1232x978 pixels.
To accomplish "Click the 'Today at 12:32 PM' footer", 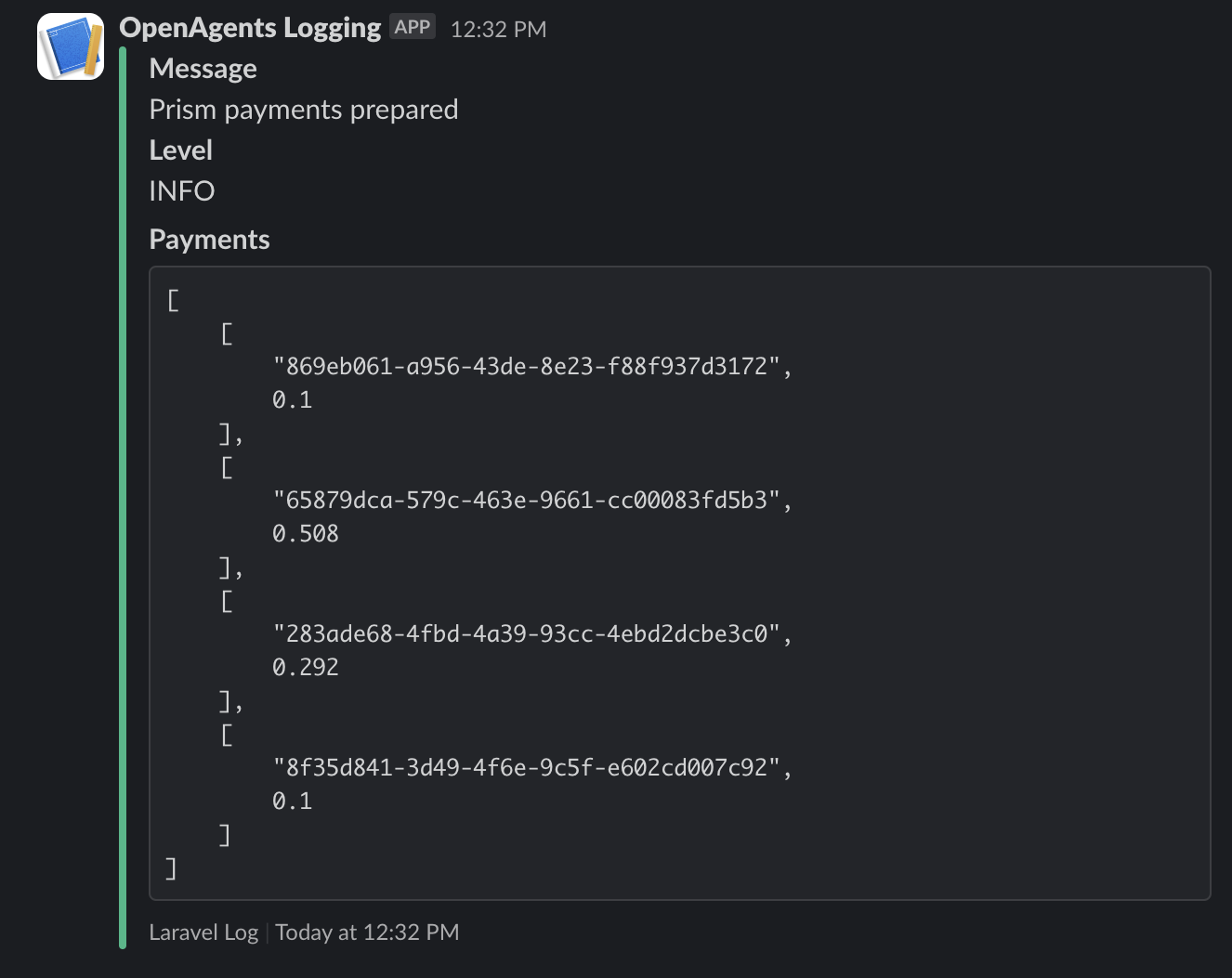I will pyautogui.click(x=367, y=932).
